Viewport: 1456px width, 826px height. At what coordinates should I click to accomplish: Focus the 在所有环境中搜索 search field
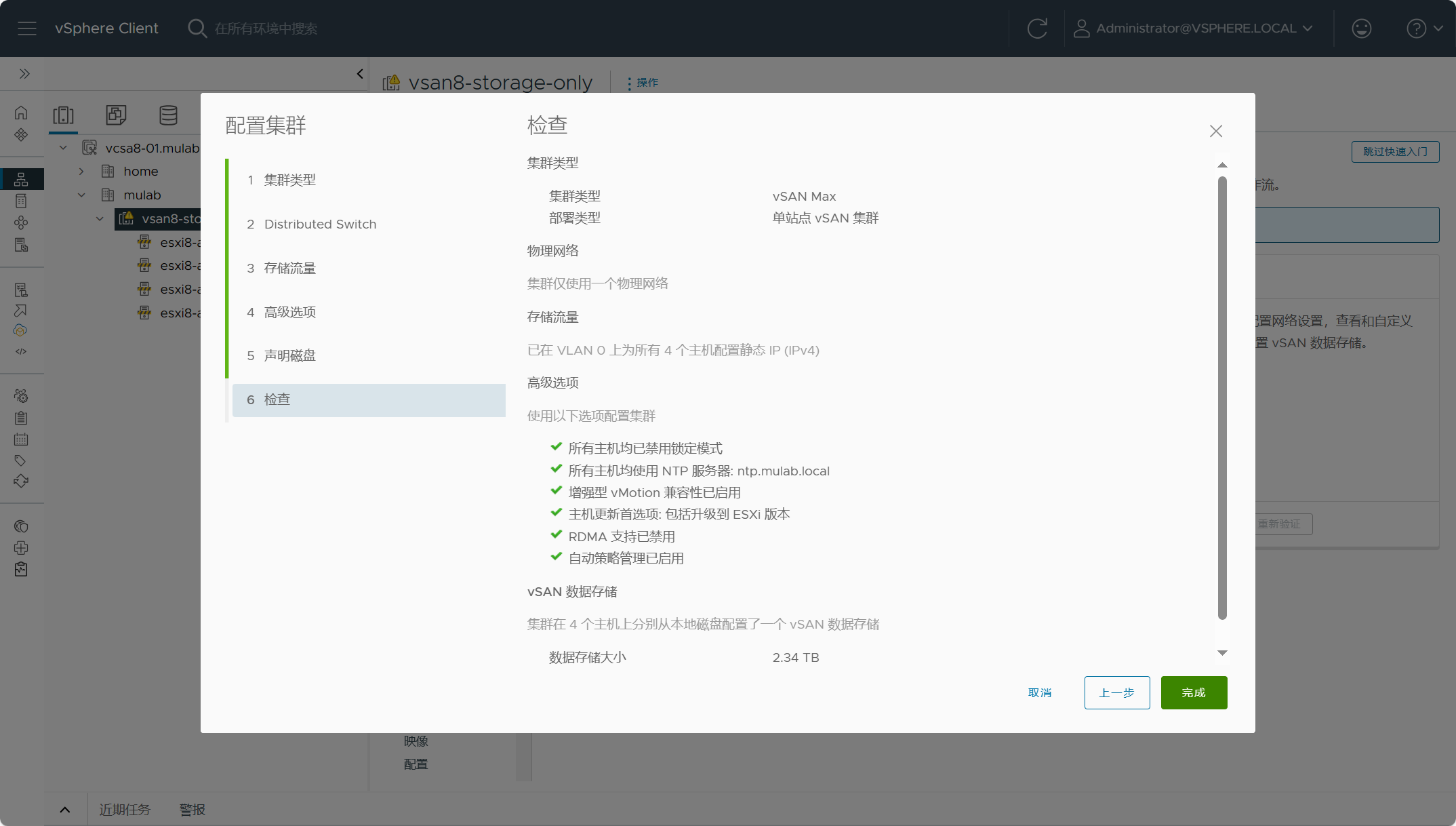[266, 28]
